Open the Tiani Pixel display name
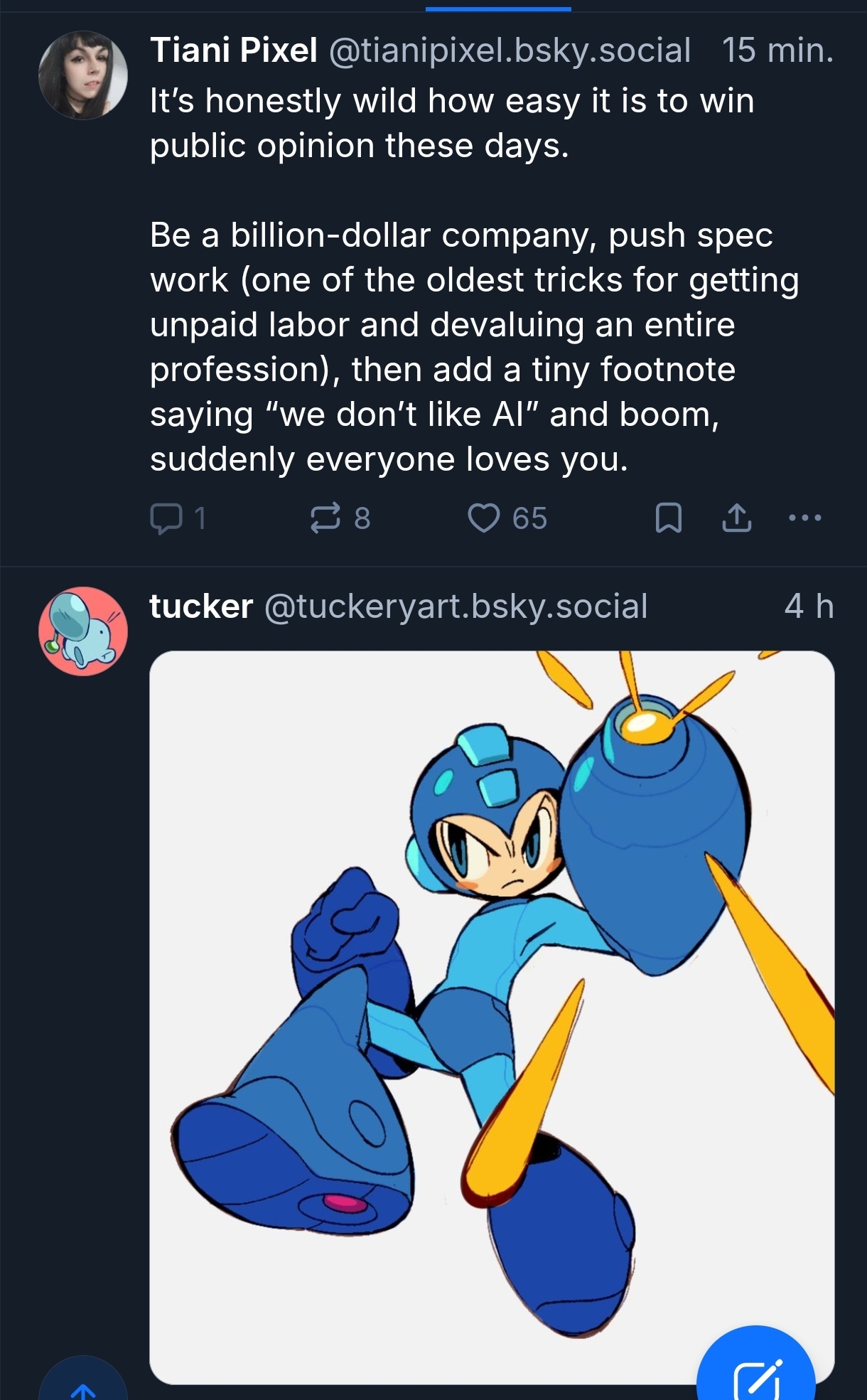The height and width of the screenshot is (1400, 867). 234,50
